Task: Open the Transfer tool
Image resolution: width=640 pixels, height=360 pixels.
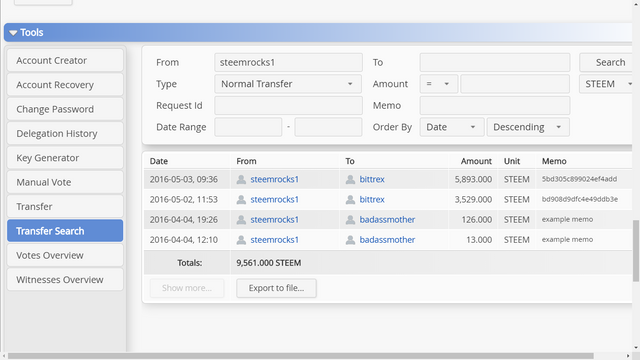Action: (x=65, y=207)
